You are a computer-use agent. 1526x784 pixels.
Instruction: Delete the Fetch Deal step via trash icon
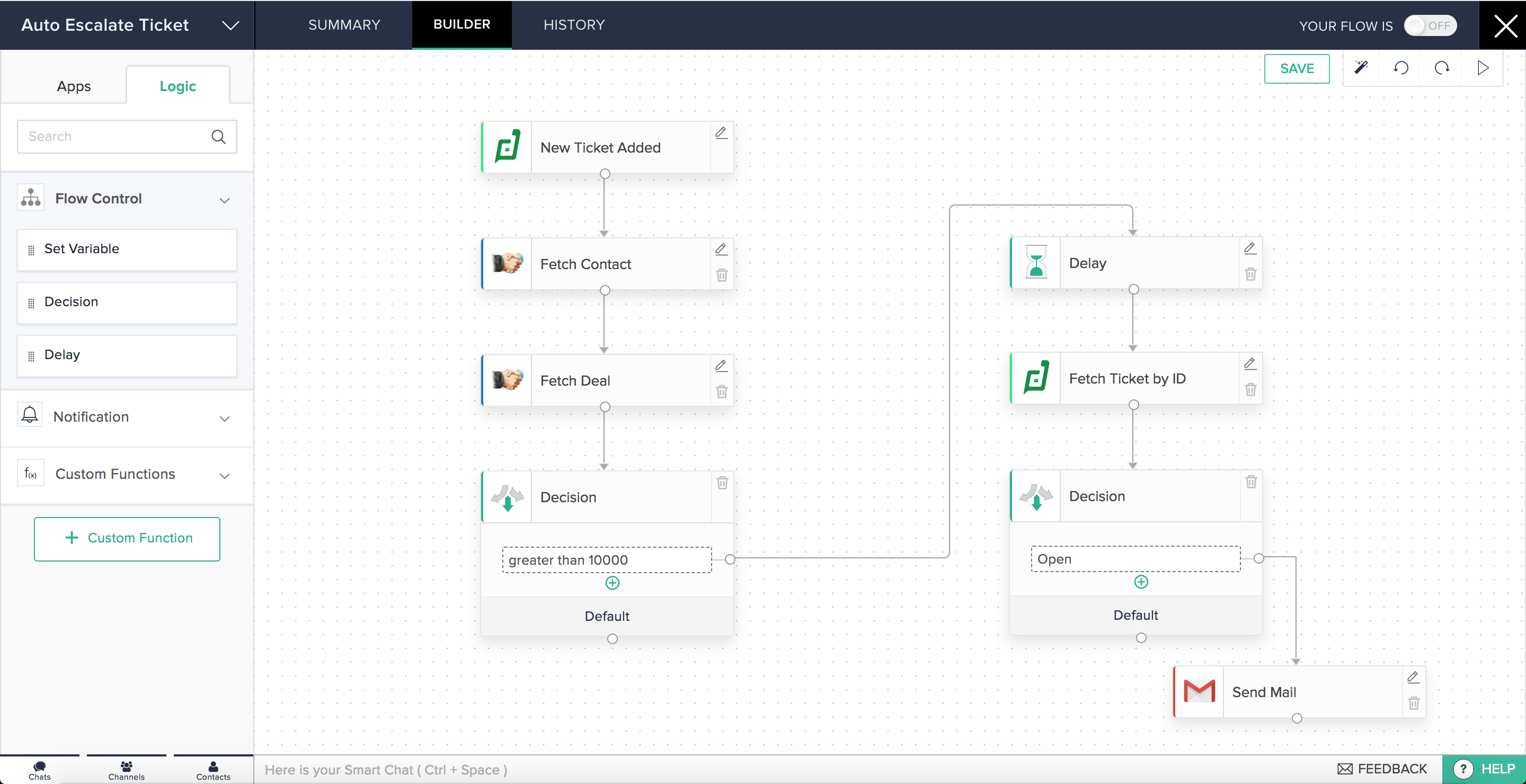[722, 391]
